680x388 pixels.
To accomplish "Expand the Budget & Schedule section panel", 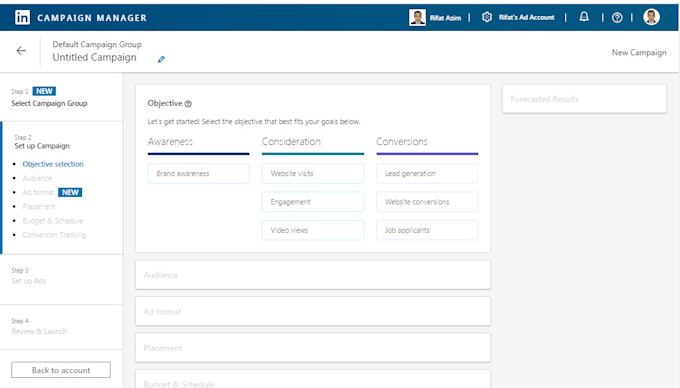I will tap(313, 379).
